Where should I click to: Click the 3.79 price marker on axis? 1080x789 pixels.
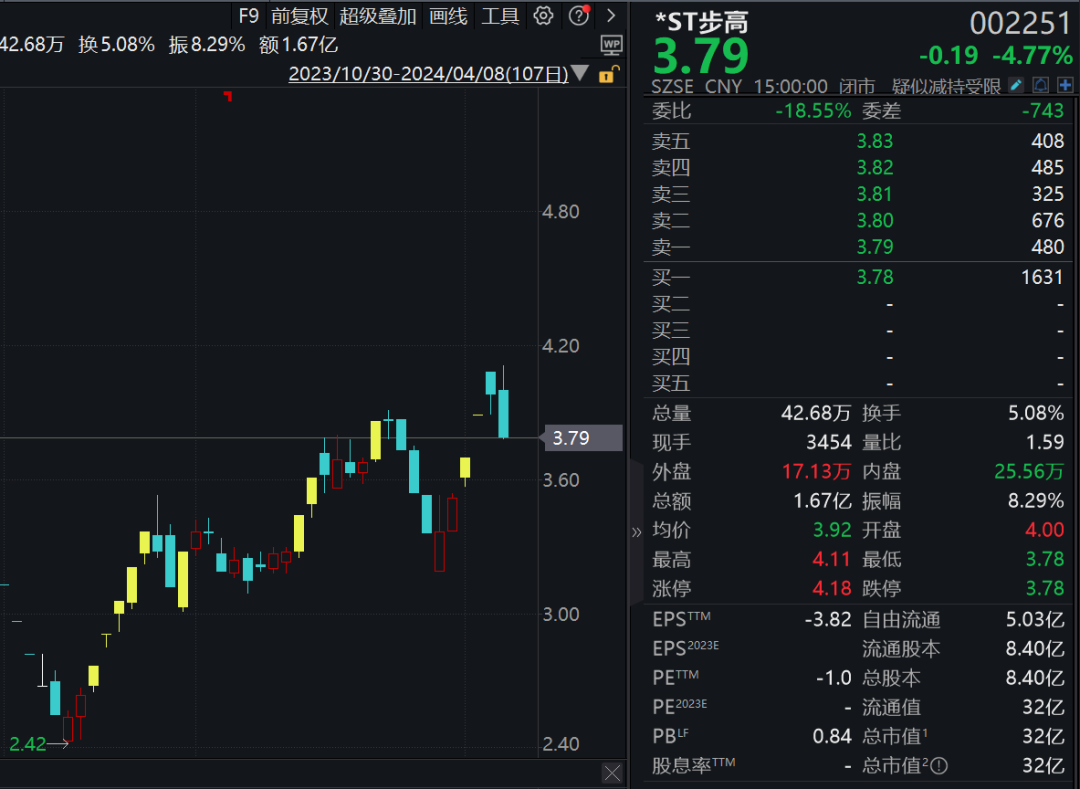(x=583, y=438)
